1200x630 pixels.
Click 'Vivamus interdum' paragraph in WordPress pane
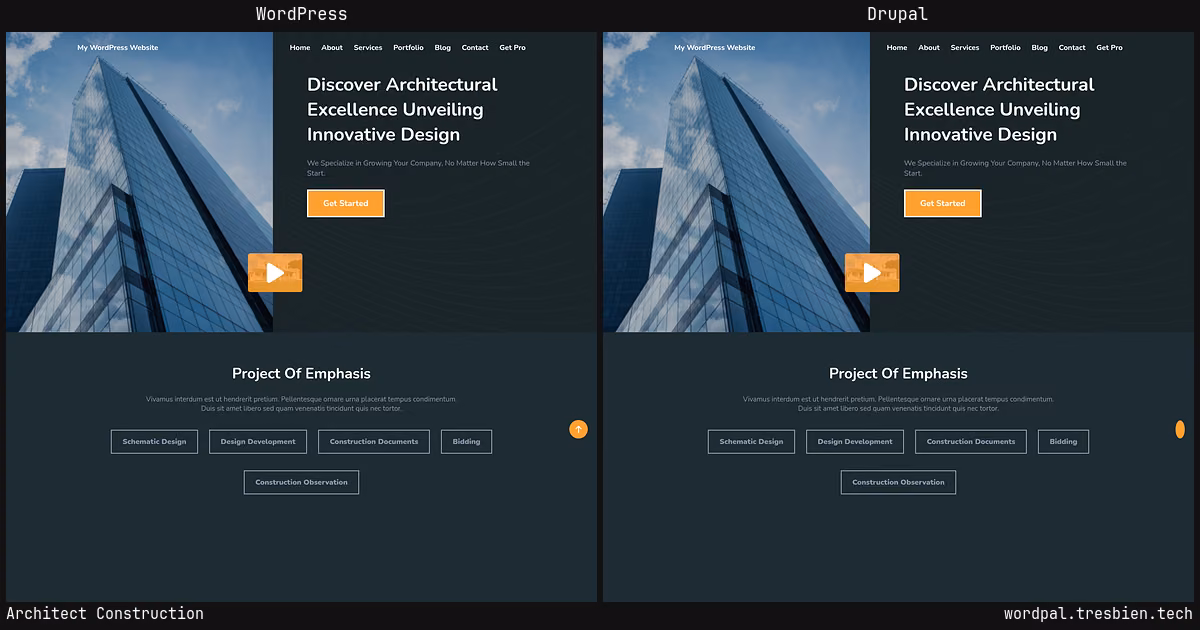tap(301, 404)
